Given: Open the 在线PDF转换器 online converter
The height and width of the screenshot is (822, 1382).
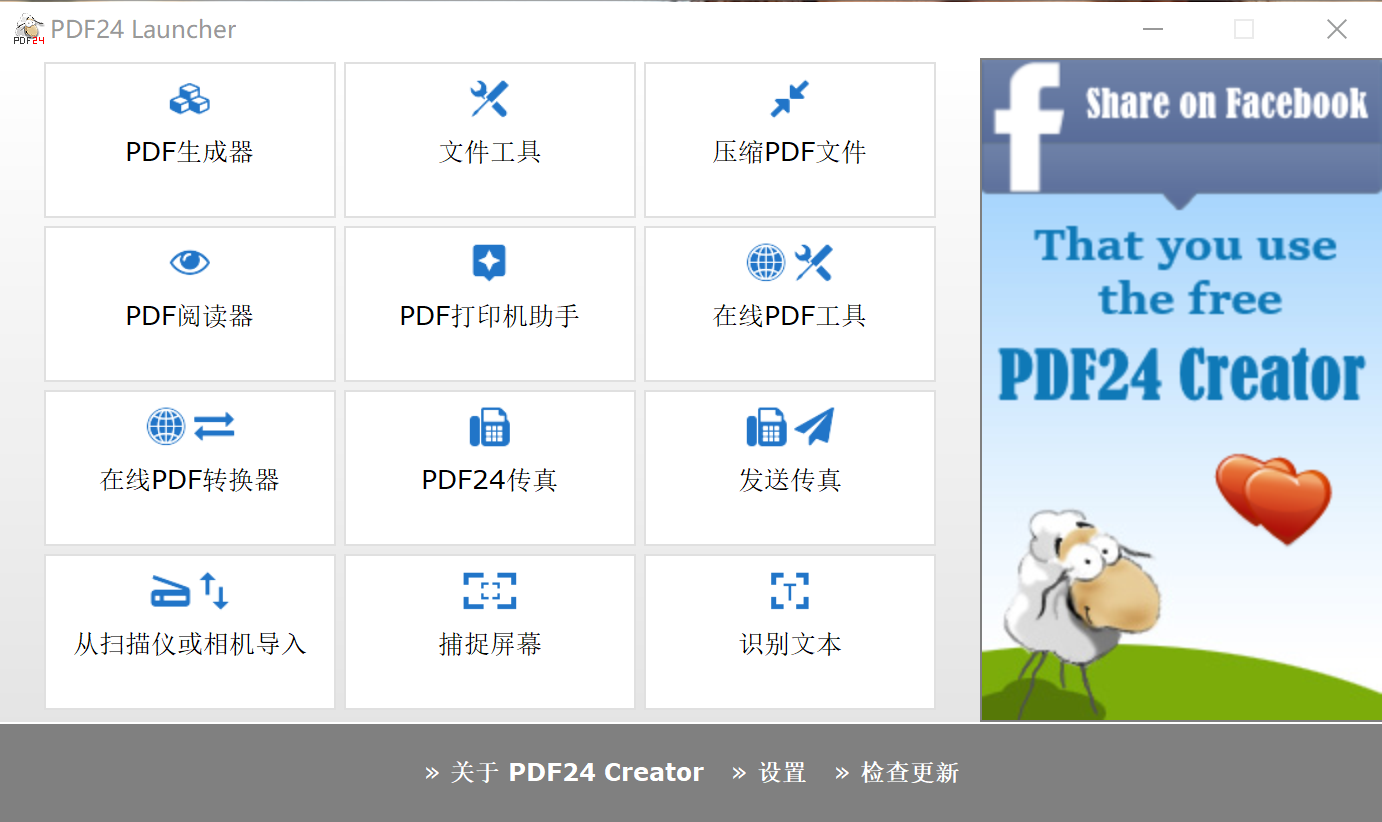Looking at the screenshot, I should [x=189, y=468].
